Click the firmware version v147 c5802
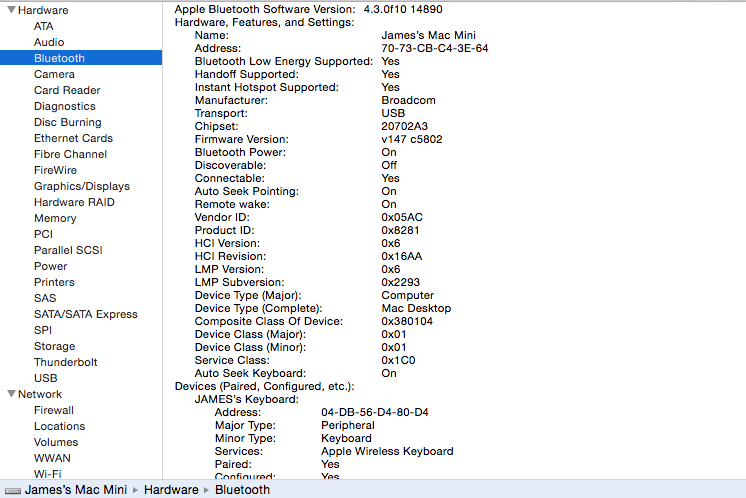Screen dimensions: 746x498 click(412, 139)
